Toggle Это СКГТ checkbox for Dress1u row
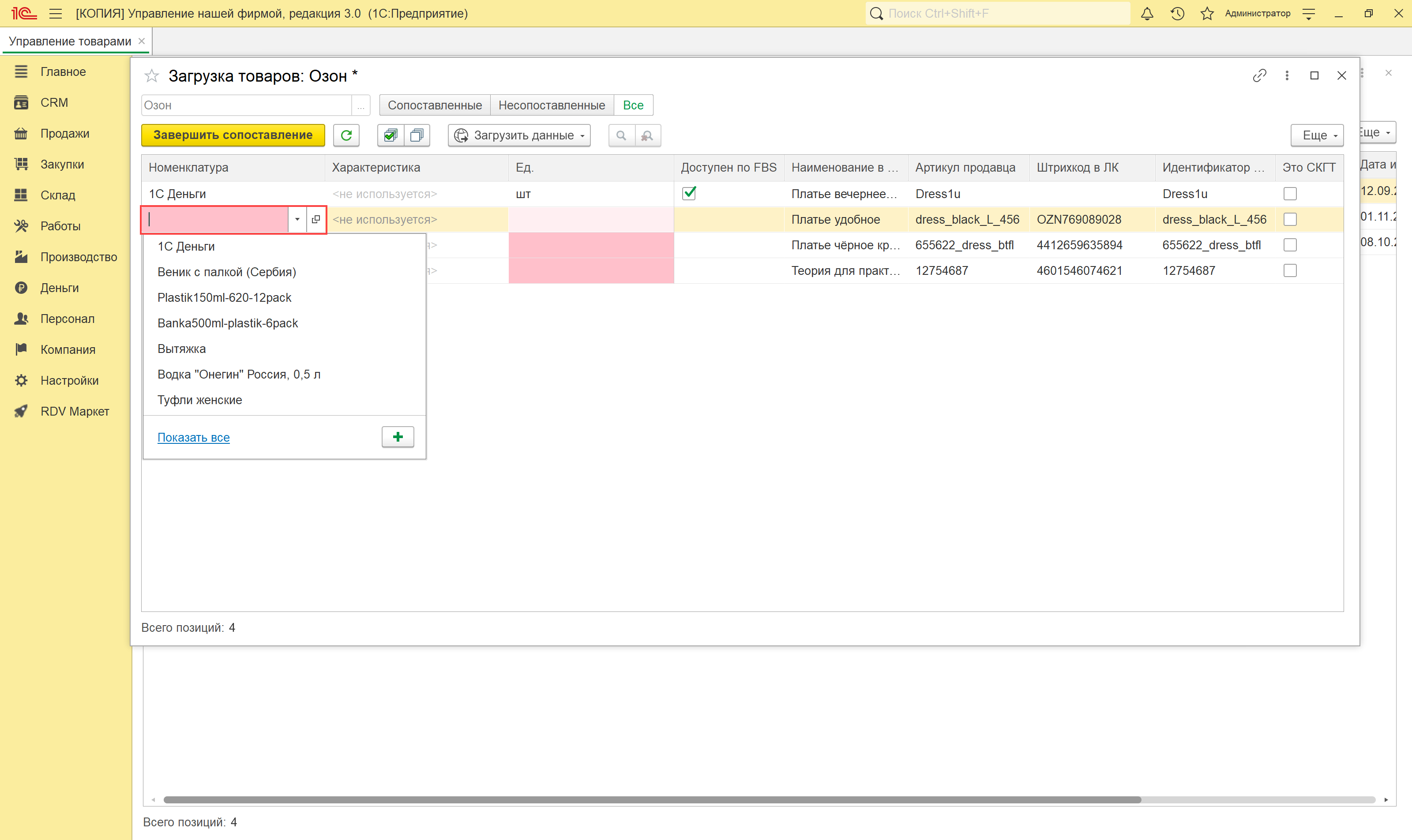The image size is (1412, 840). [x=1290, y=194]
